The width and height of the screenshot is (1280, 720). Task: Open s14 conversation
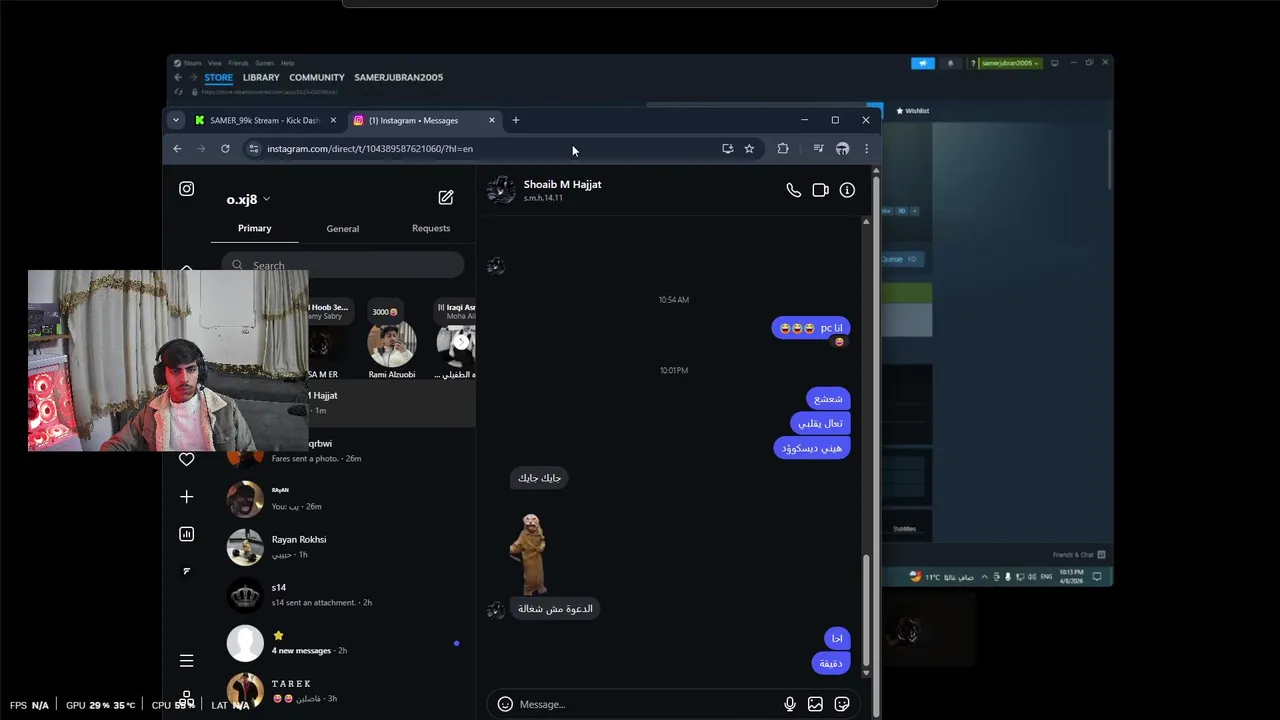click(343, 595)
